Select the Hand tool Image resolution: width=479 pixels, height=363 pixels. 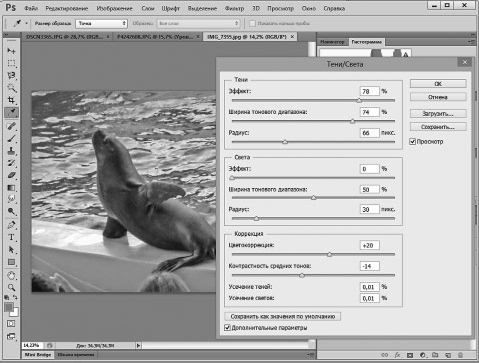pyautogui.click(x=11, y=275)
